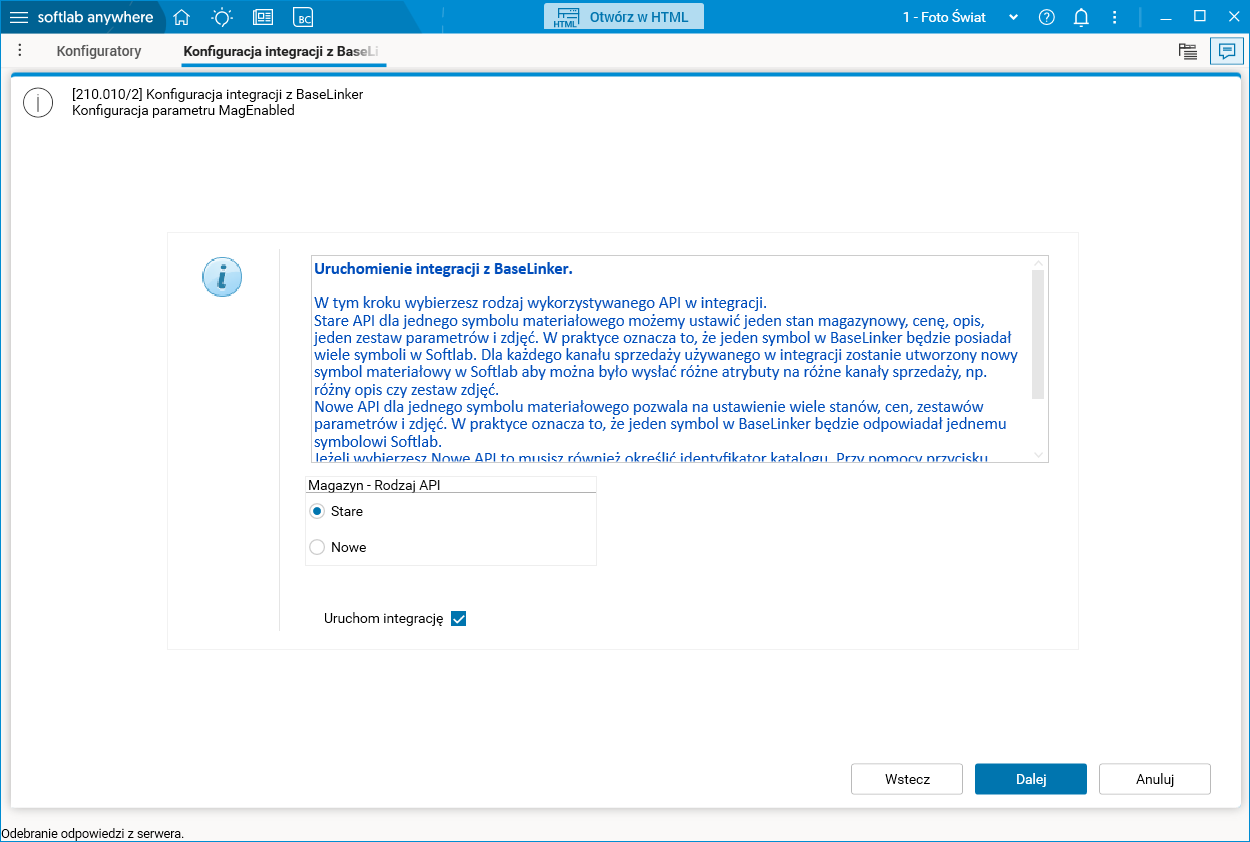The image size is (1250, 842).
Task: Minimize the application window
Action: coord(1165,16)
